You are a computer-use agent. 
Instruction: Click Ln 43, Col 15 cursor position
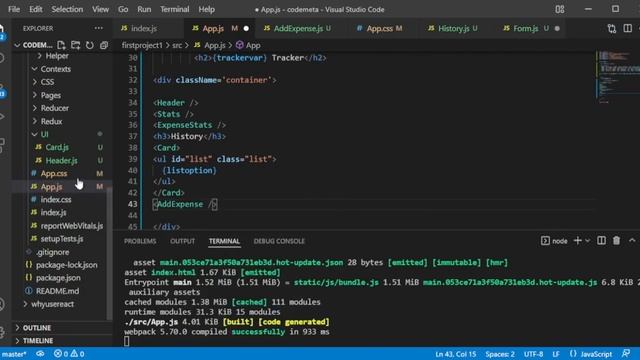[456, 354]
